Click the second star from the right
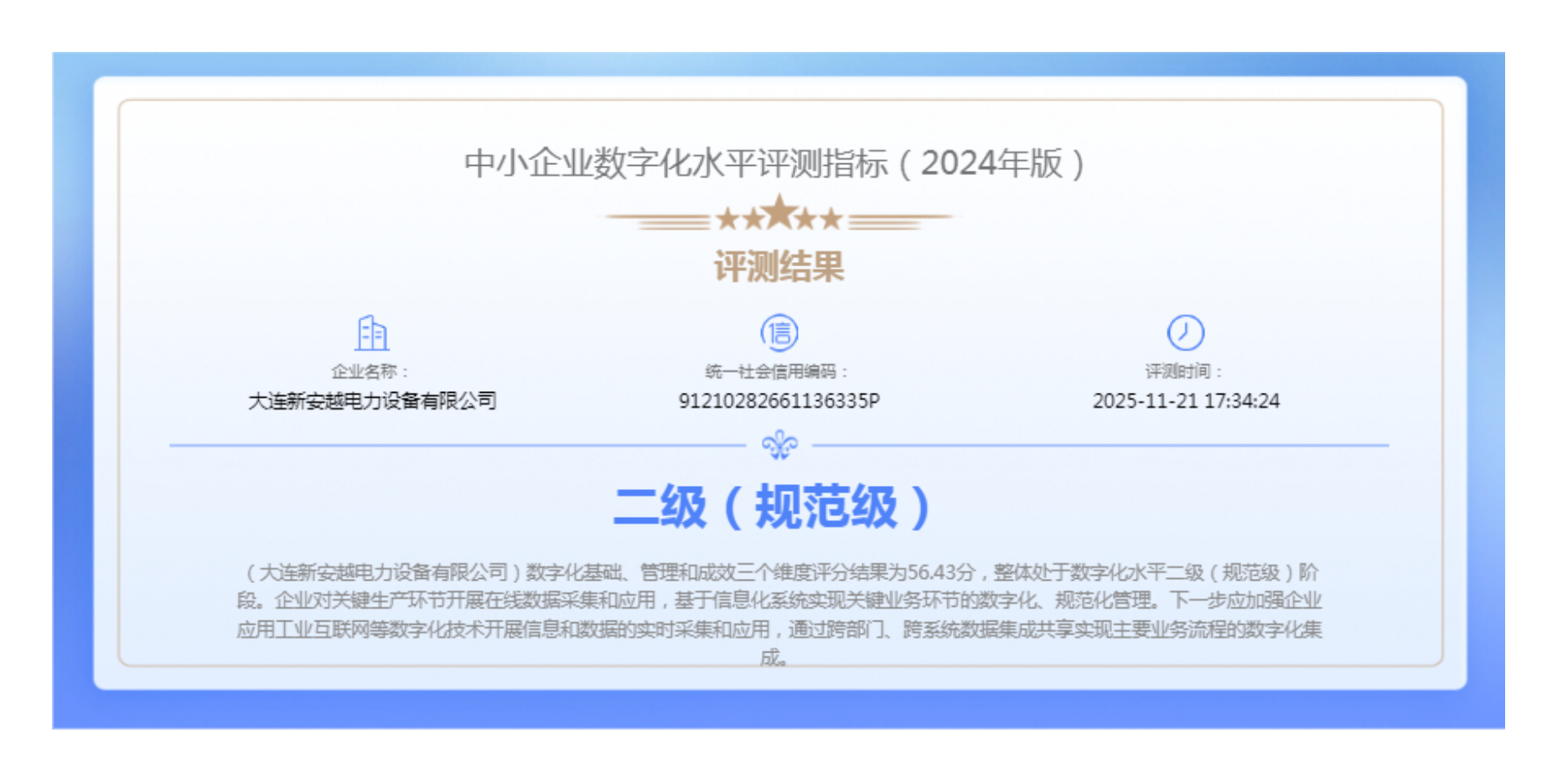The height and width of the screenshot is (774, 1568). click(806, 219)
